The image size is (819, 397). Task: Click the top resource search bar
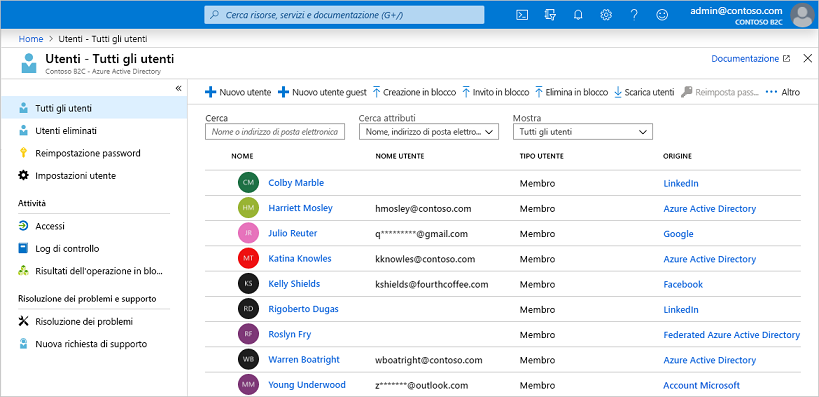click(x=344, y=15)
